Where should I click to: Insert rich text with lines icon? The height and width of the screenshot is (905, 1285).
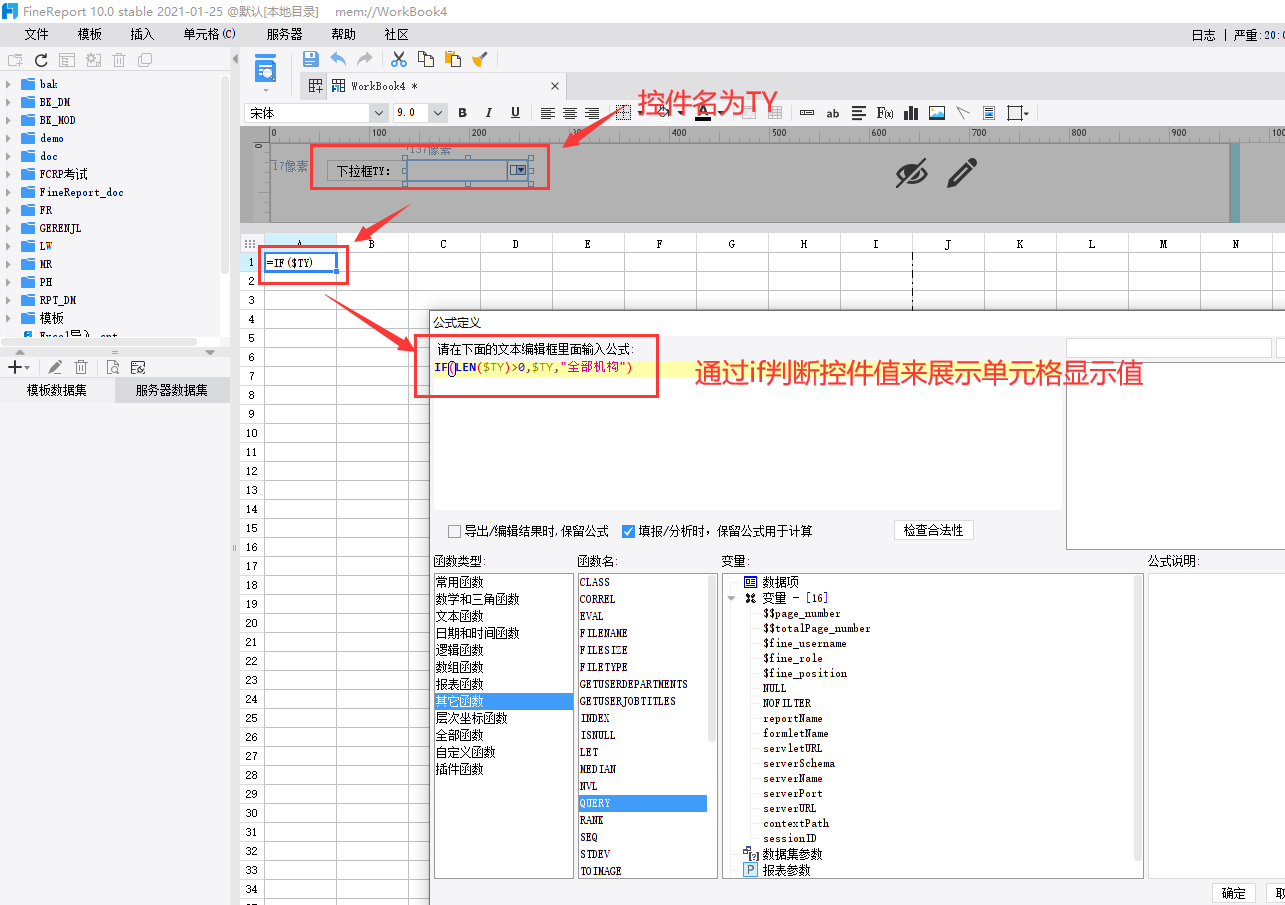point(859,113)
